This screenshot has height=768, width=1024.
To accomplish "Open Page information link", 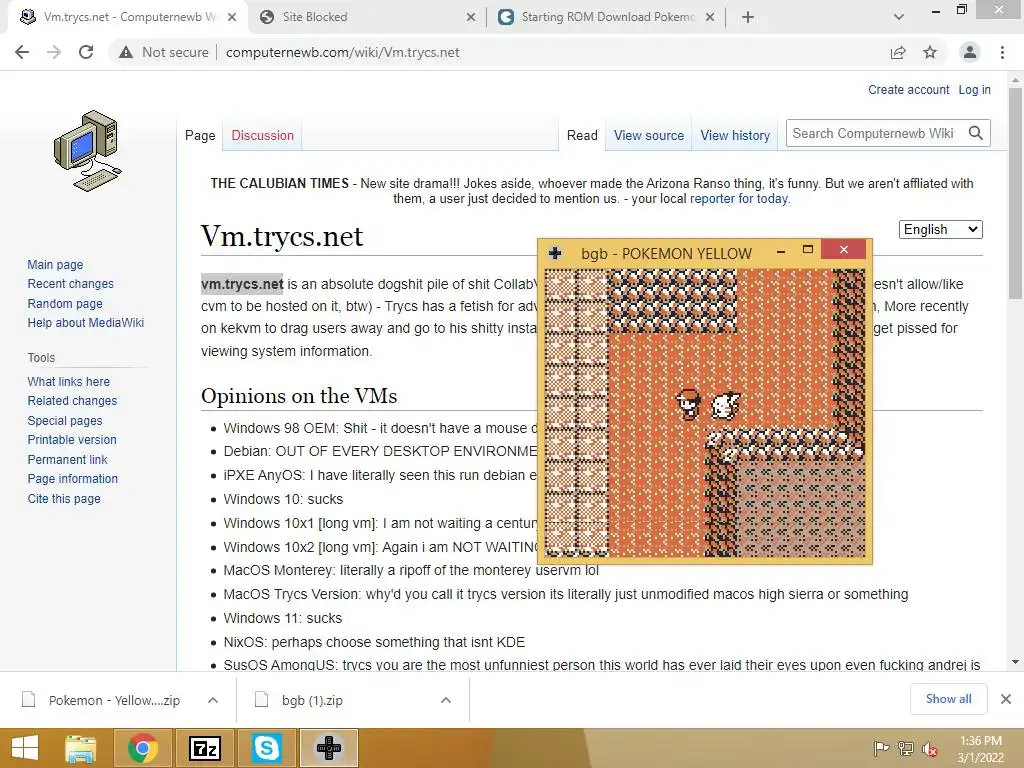I will click(x=72, y=479).
